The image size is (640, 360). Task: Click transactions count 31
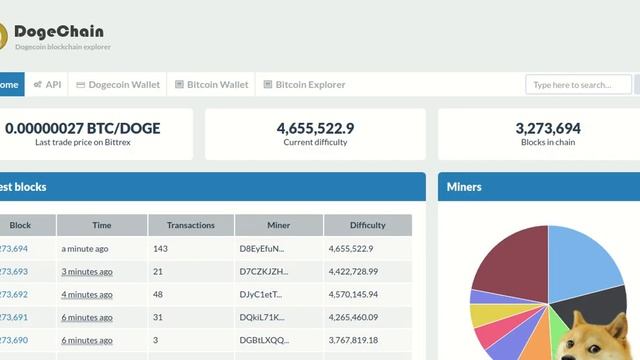[x=158, y=317]
